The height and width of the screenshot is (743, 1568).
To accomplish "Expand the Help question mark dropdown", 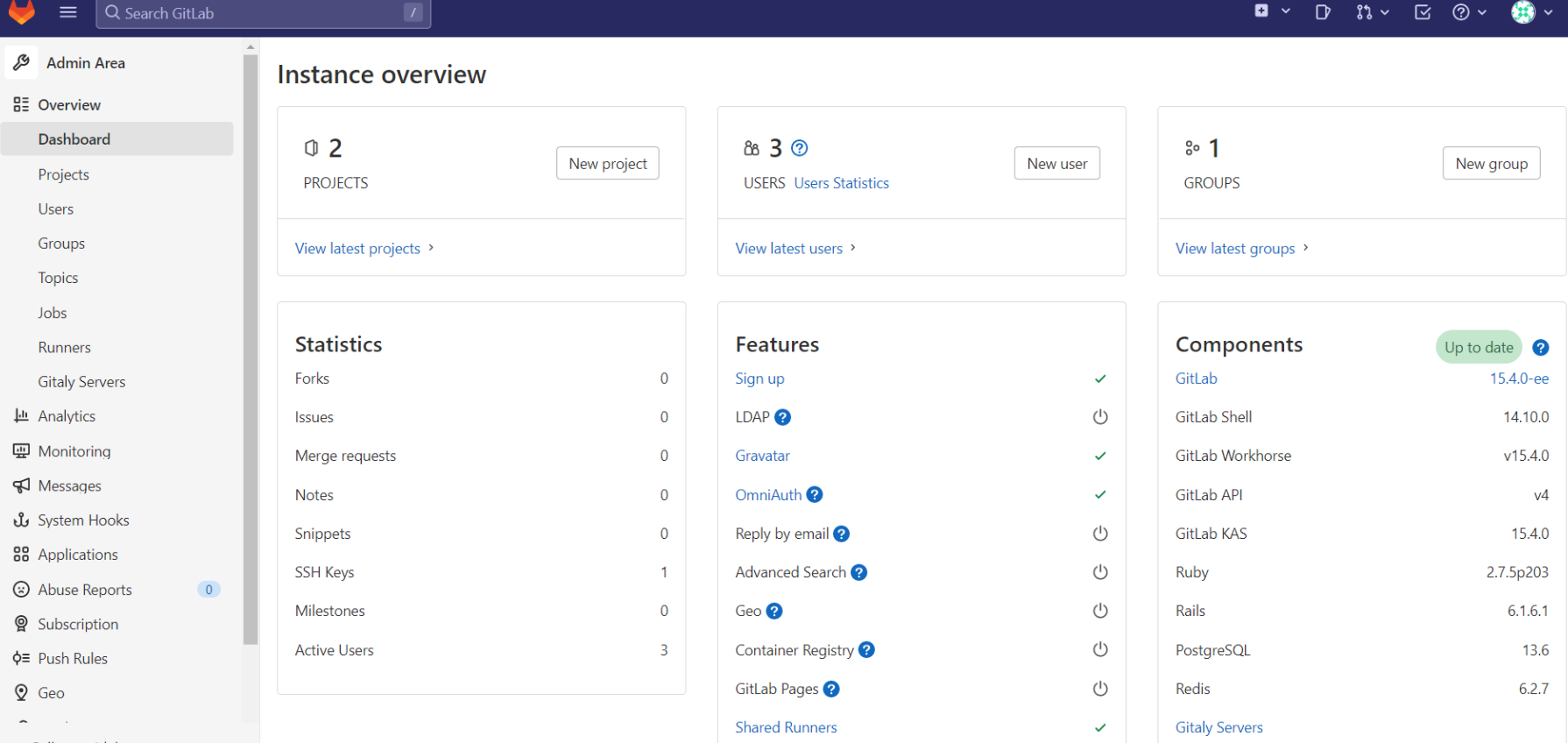I will click(1469, 12).
